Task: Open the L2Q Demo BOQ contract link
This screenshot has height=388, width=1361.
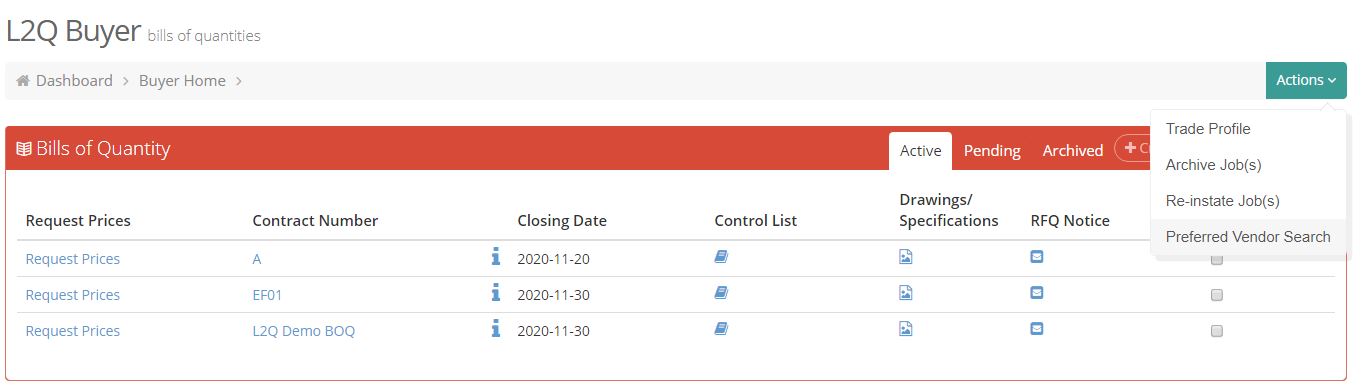Action: pos(304,331)
